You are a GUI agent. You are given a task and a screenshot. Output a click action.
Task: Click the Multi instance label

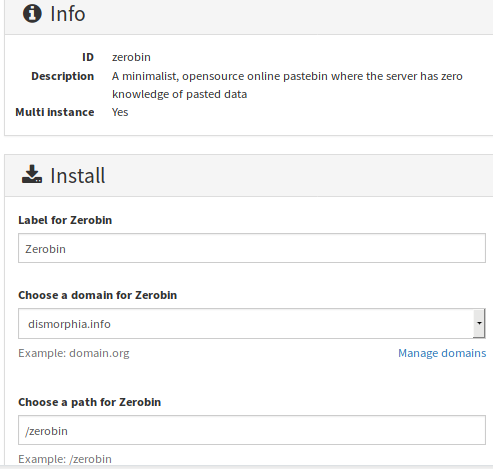pyautogui.click(x=55, y=112)
